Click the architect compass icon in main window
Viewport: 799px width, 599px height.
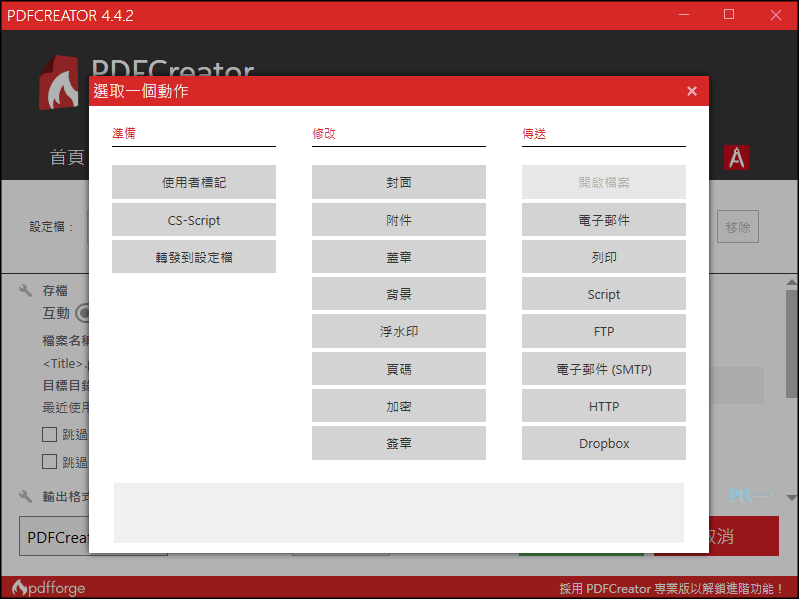(736, 157)
